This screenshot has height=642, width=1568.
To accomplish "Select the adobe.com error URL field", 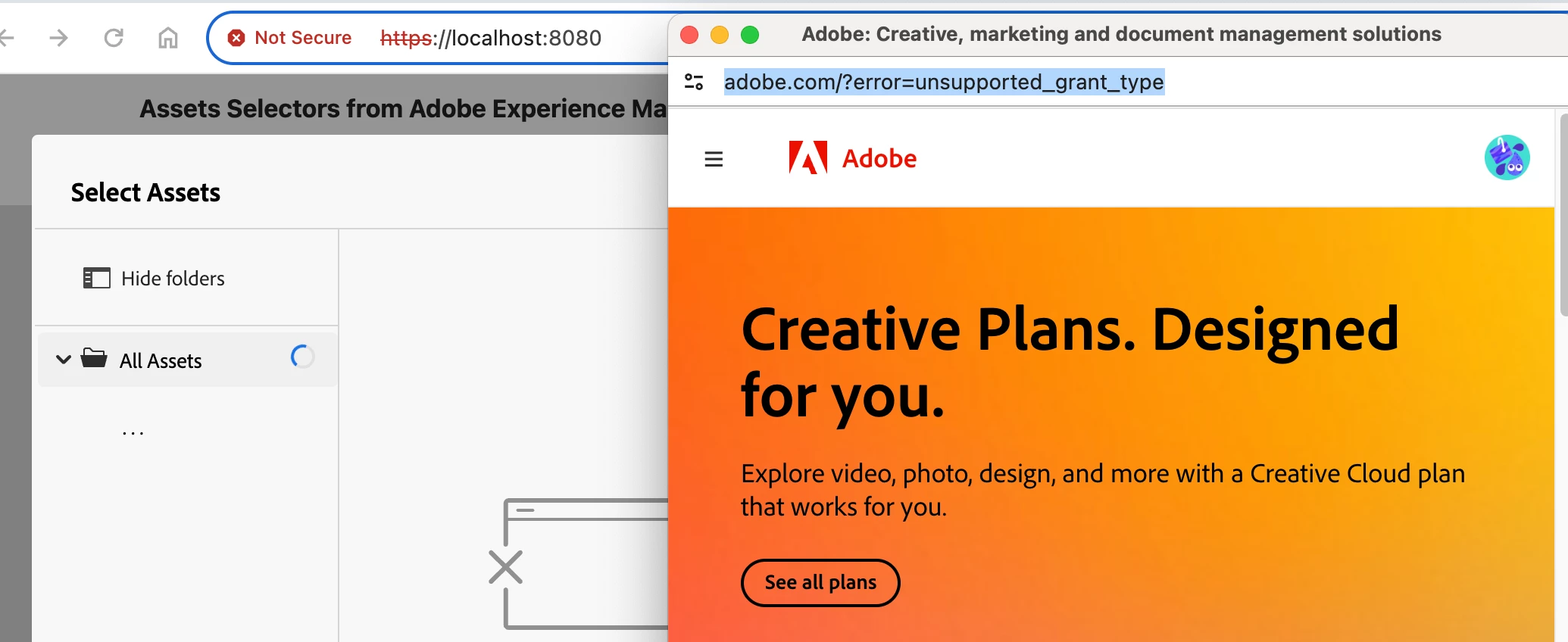I will [944, 82].
